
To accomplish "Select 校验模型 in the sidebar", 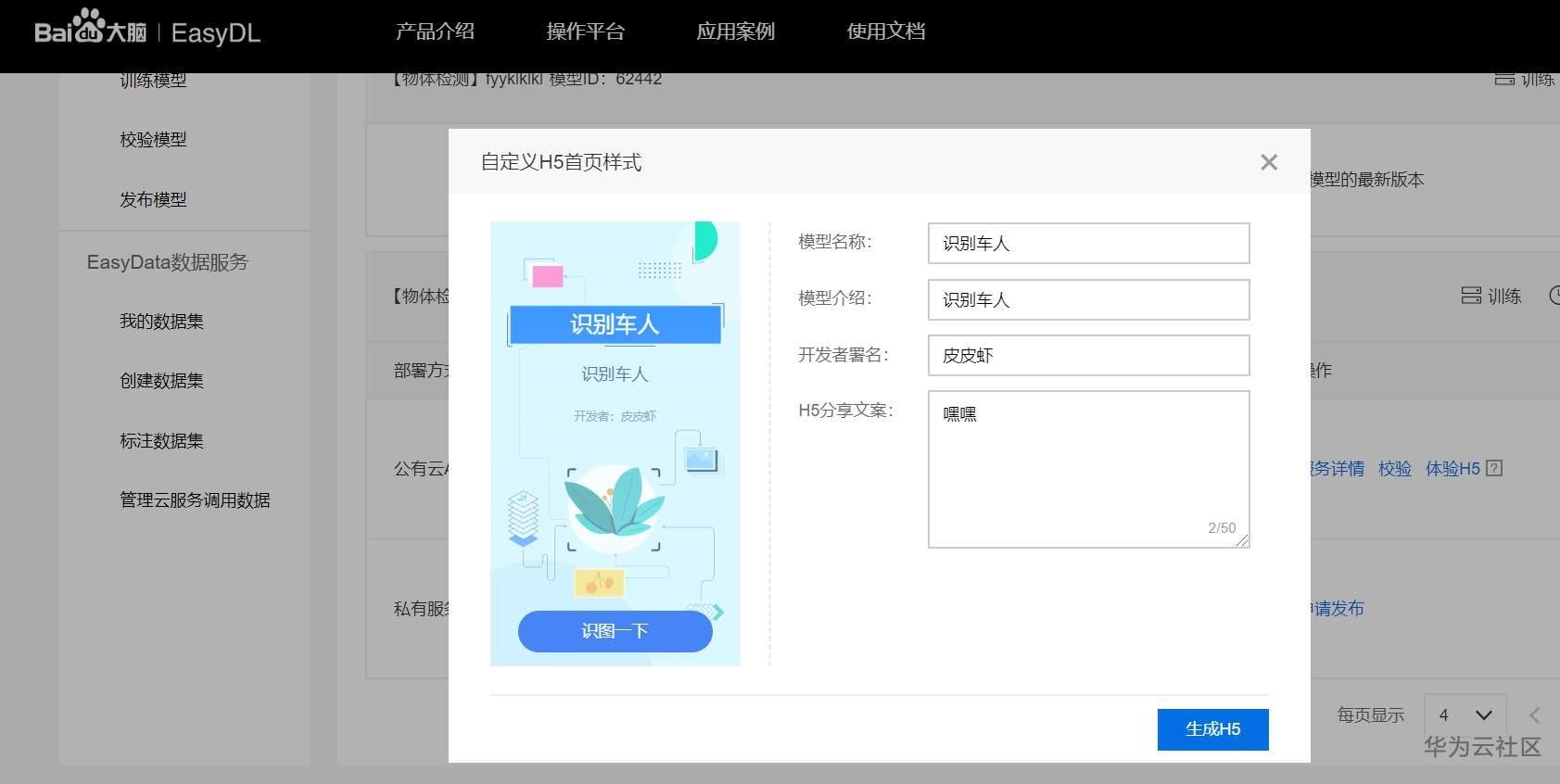I will point(153,140).
